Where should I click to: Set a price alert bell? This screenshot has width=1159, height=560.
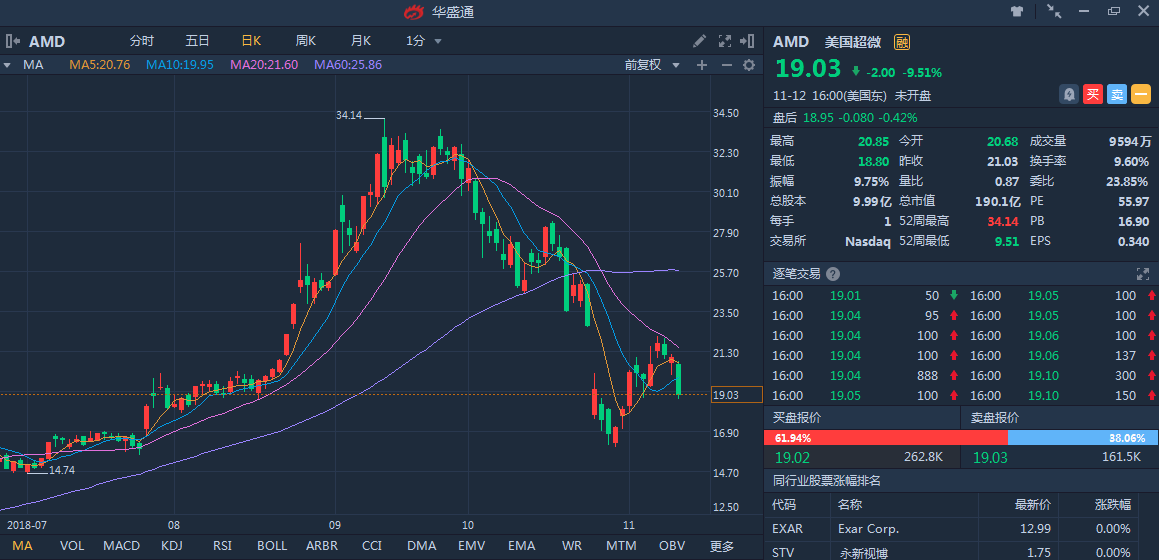click(x=1069, y=94)
